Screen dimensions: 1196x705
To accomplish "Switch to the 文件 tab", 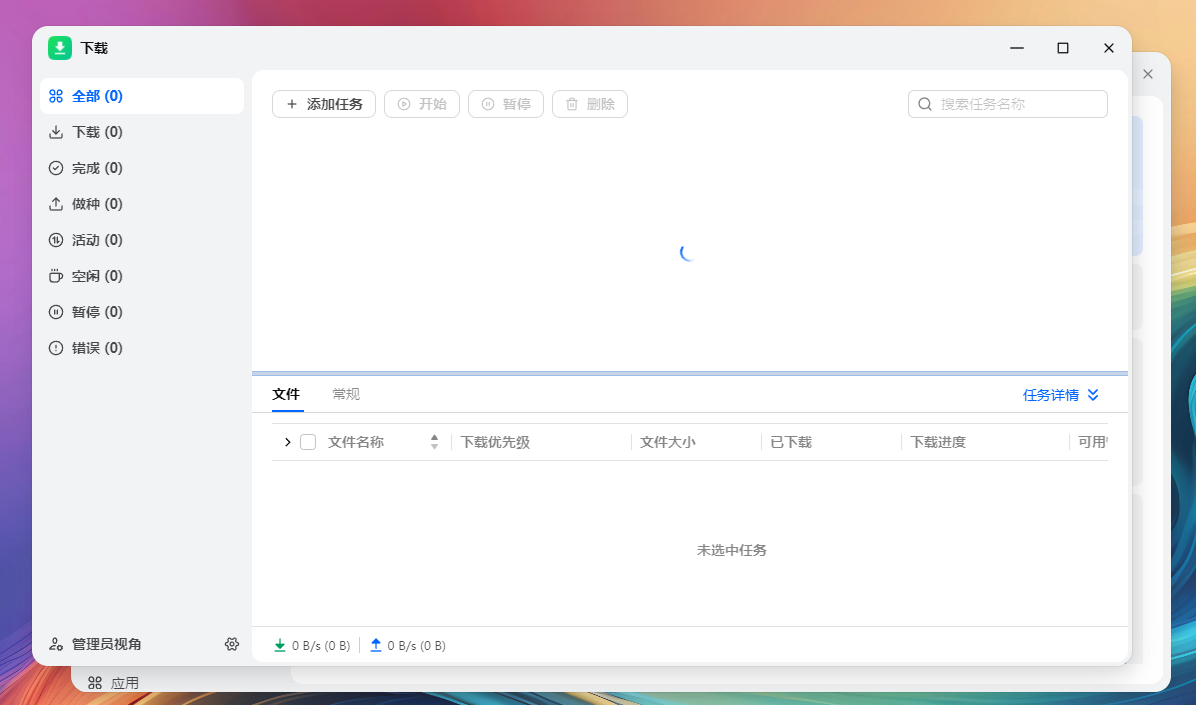I will click(286, 394).
